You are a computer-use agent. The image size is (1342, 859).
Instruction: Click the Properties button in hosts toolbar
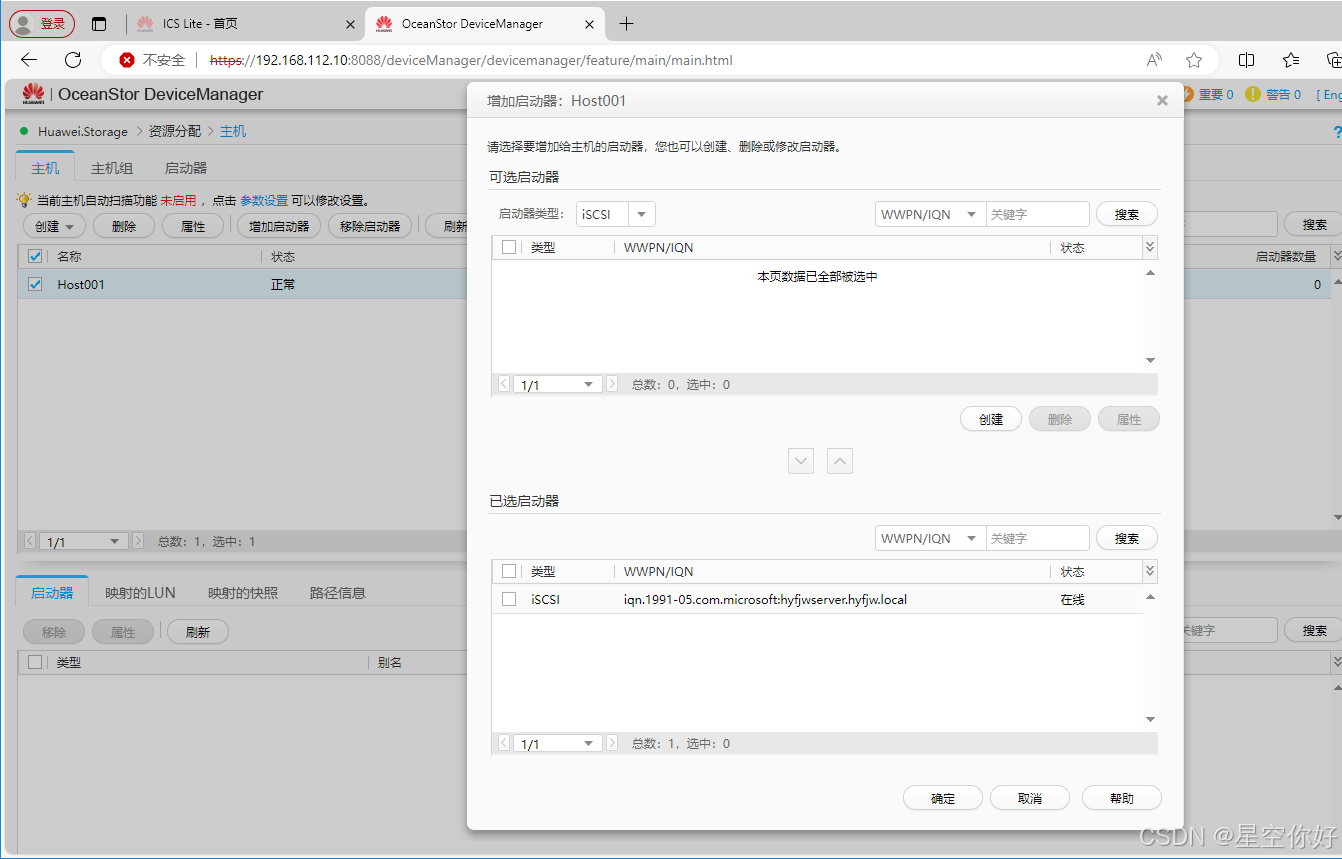[x=193, y=226]
